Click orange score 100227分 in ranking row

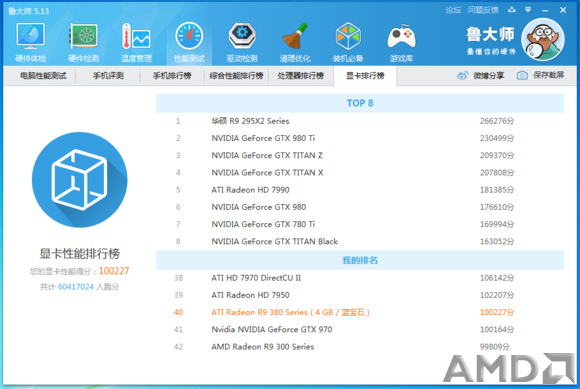click(x=497, y=312)
